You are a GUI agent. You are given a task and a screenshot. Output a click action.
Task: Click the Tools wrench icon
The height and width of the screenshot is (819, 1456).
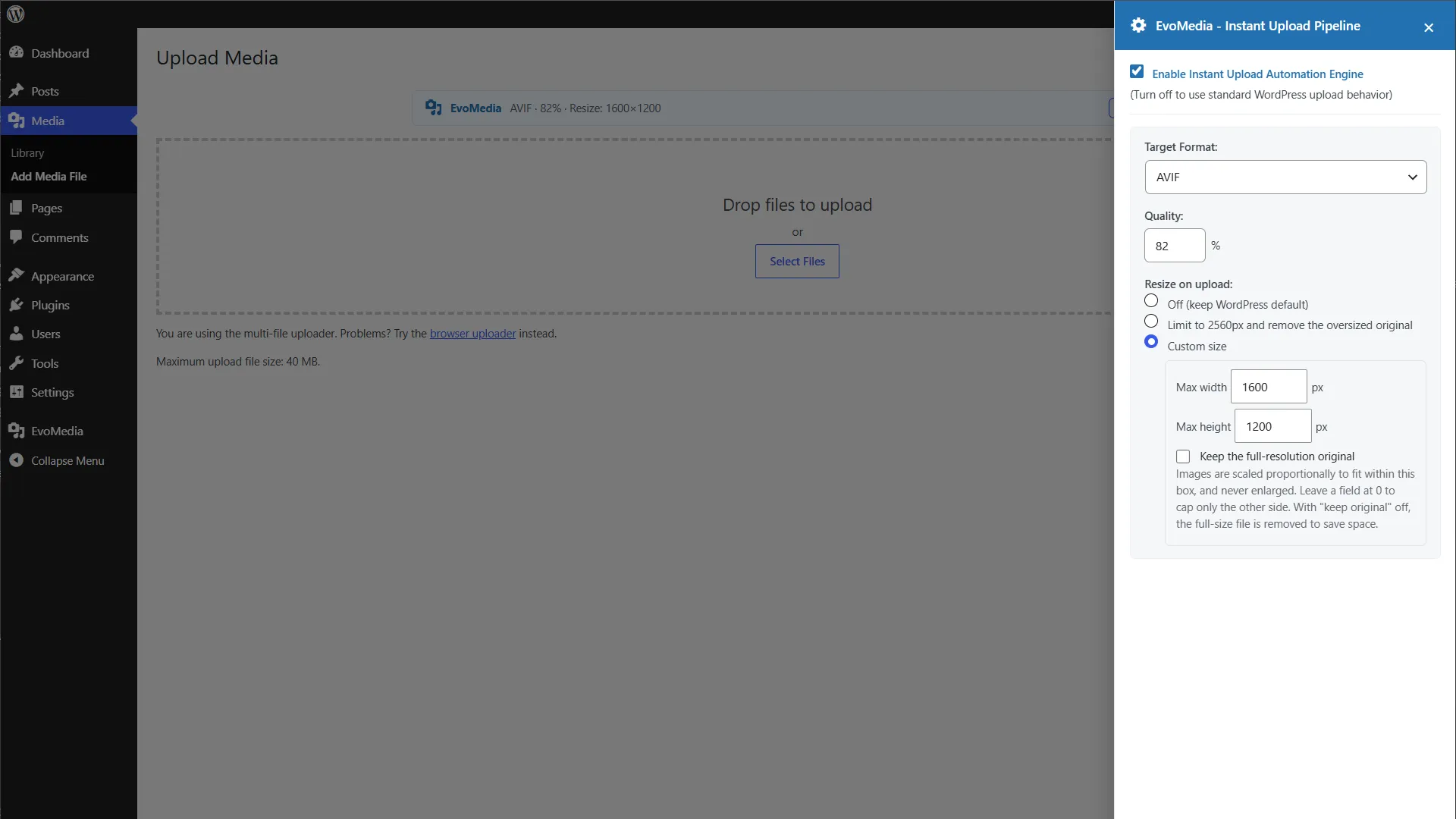(16, 363)
